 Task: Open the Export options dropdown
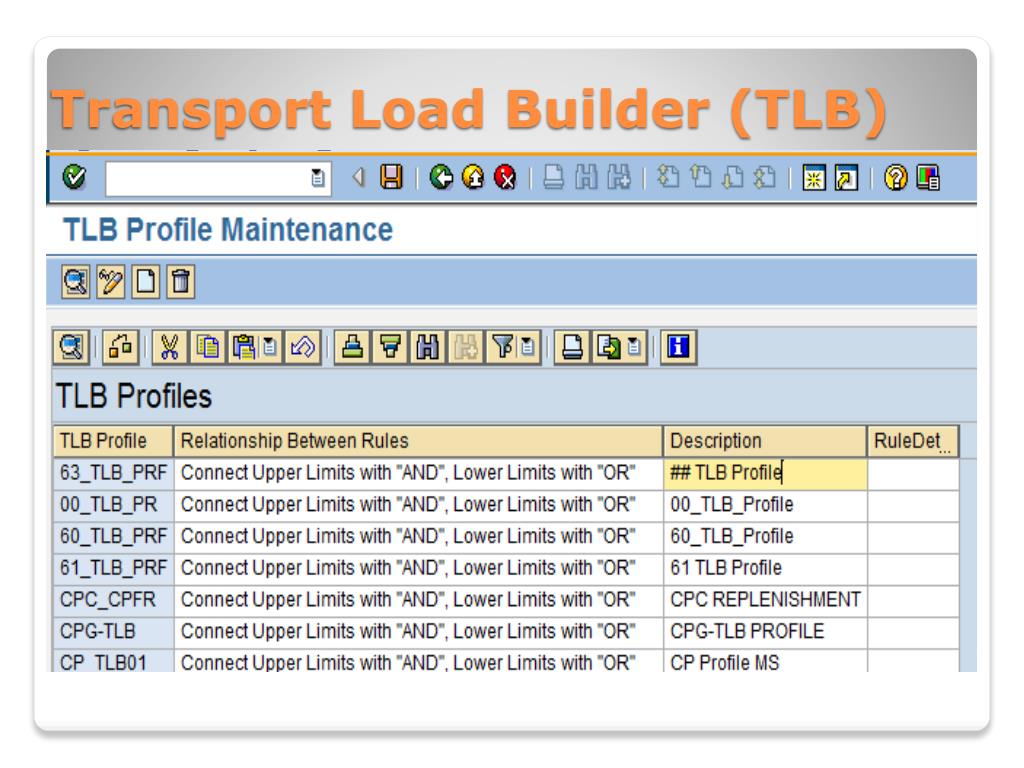pyautogui.click(x=634, y=347)
